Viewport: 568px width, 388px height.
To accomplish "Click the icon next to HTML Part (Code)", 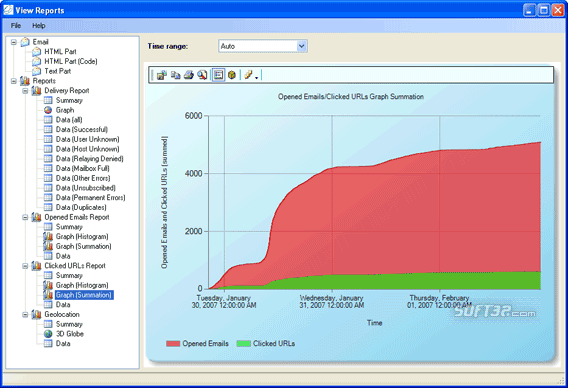I will point(37,61).
